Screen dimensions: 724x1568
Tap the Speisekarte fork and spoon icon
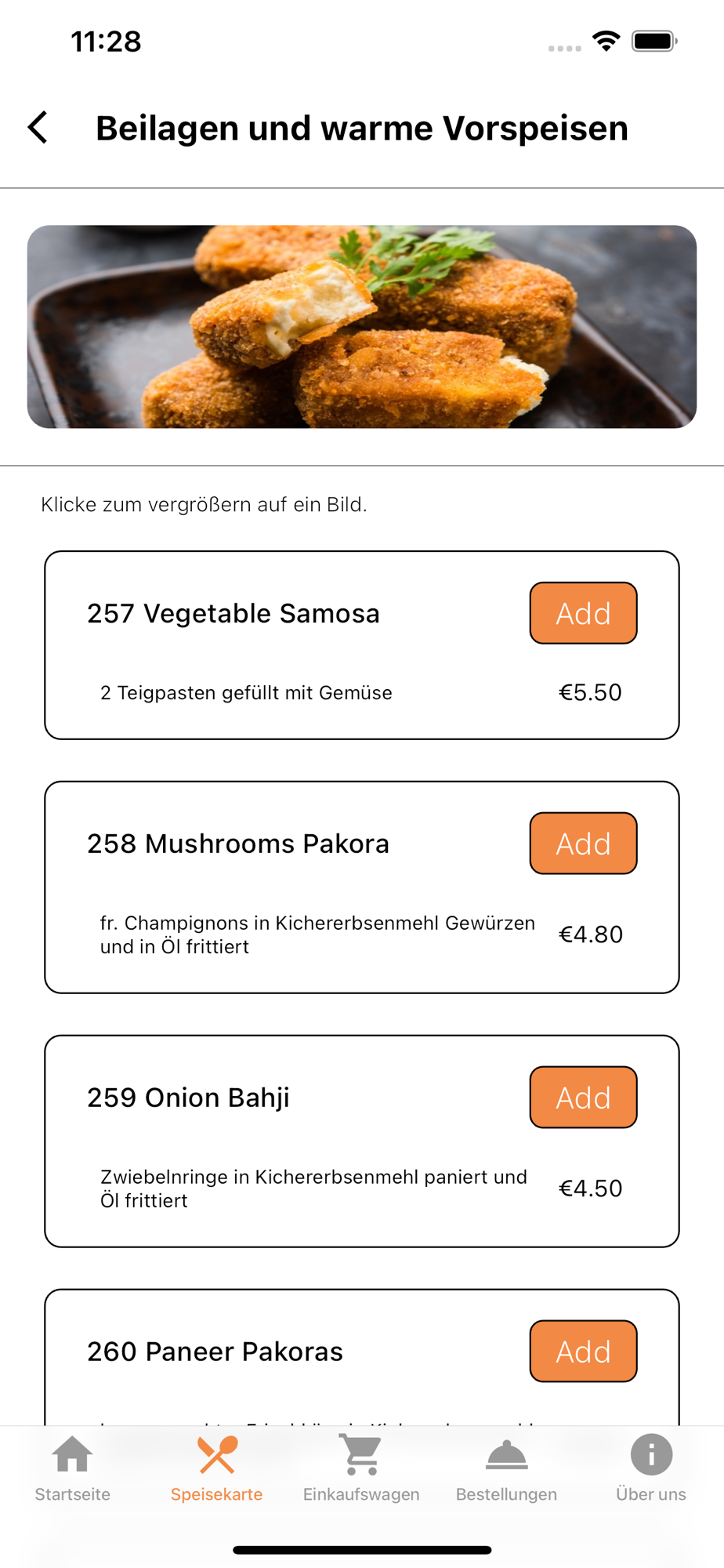[217, 1455]
